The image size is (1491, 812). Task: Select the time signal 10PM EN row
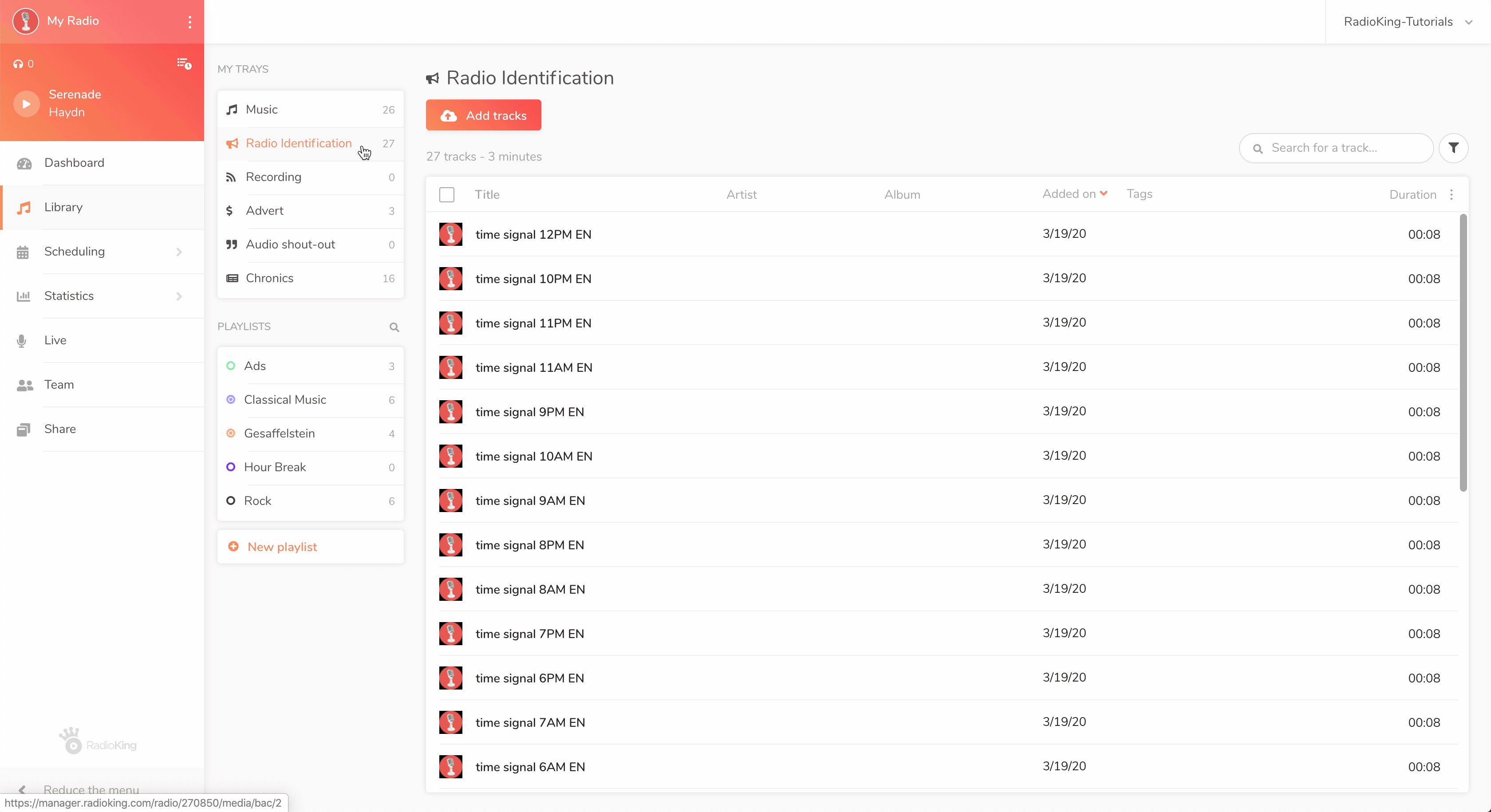point(947,279)
